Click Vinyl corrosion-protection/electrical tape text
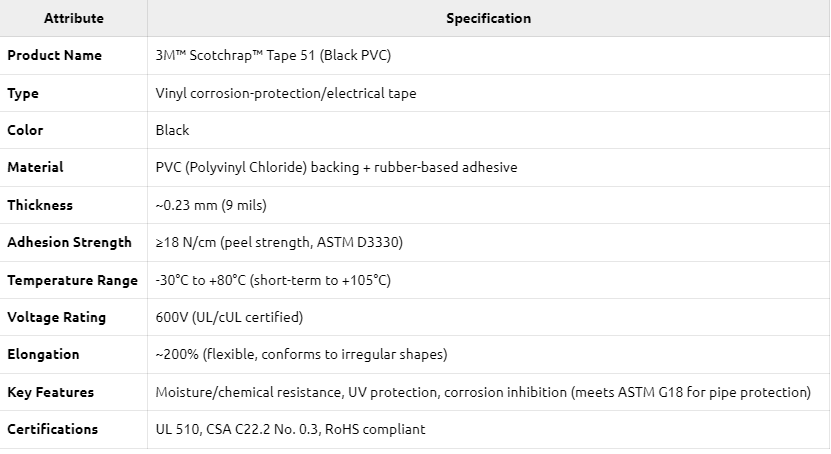 [286, 93]
